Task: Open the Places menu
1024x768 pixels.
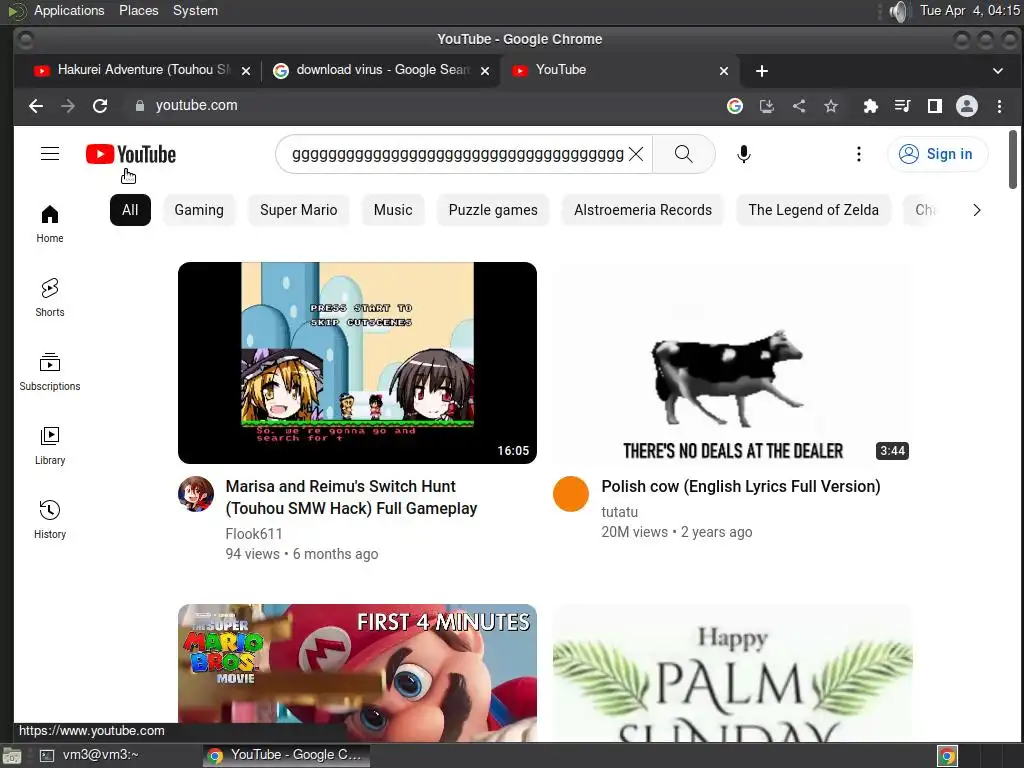Action: click(x=138, y=10)
